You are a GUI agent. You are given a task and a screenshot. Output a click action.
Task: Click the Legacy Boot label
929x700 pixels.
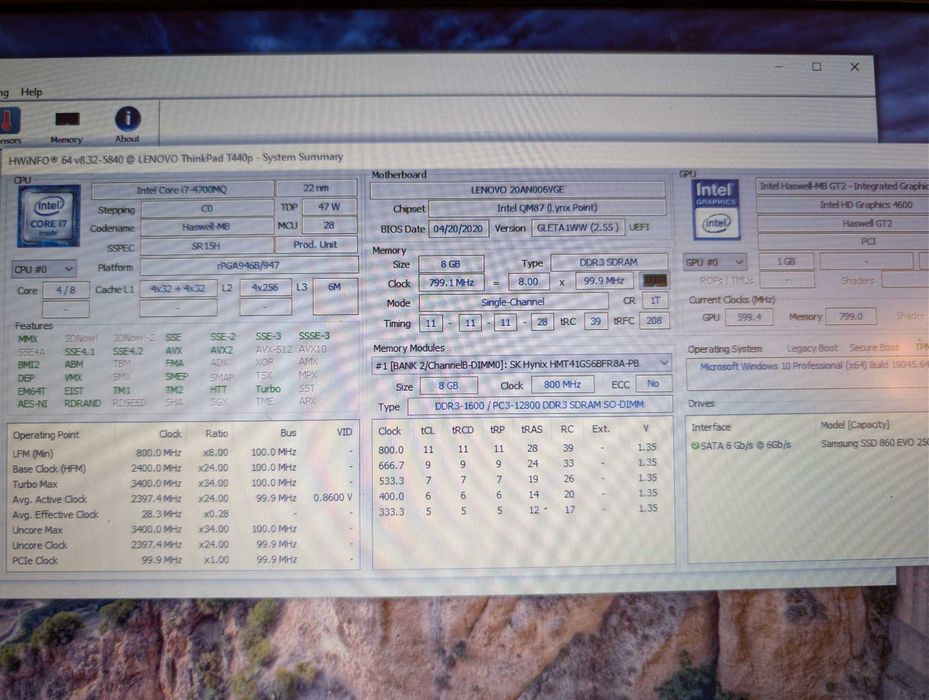click(812, 349)
